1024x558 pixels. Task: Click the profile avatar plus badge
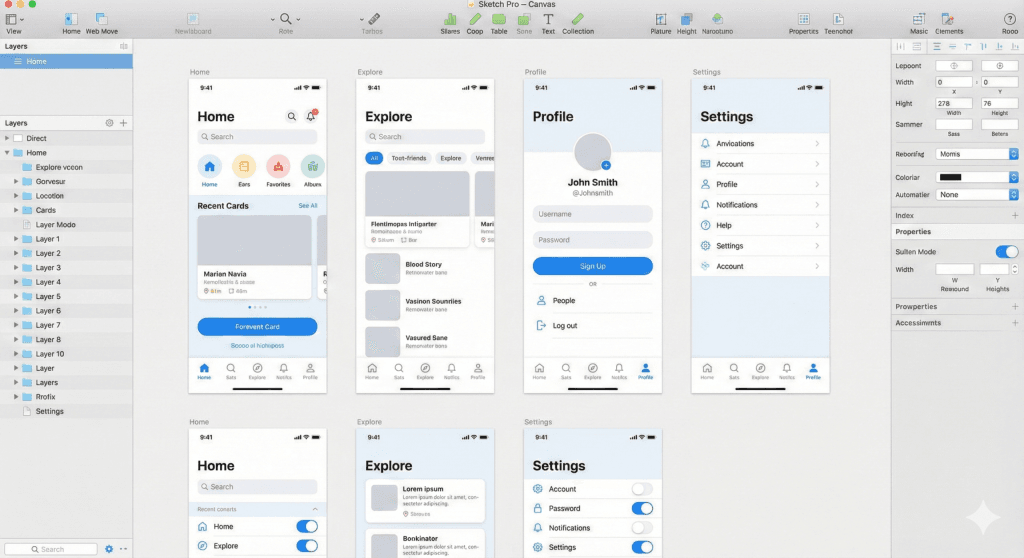[x=606, y=165]
